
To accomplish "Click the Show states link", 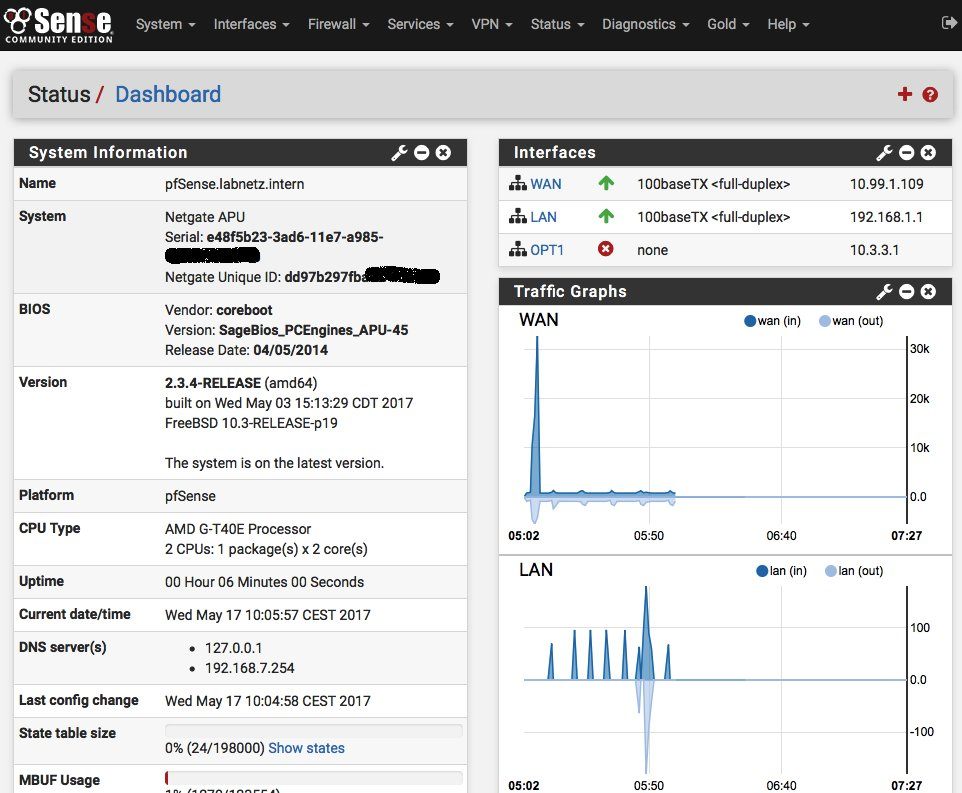I will [306, 748].
